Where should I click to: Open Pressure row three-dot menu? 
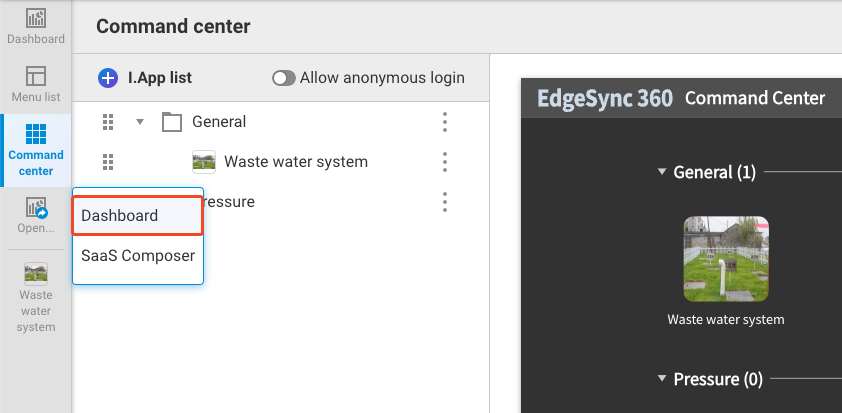(x=445, y=202)
